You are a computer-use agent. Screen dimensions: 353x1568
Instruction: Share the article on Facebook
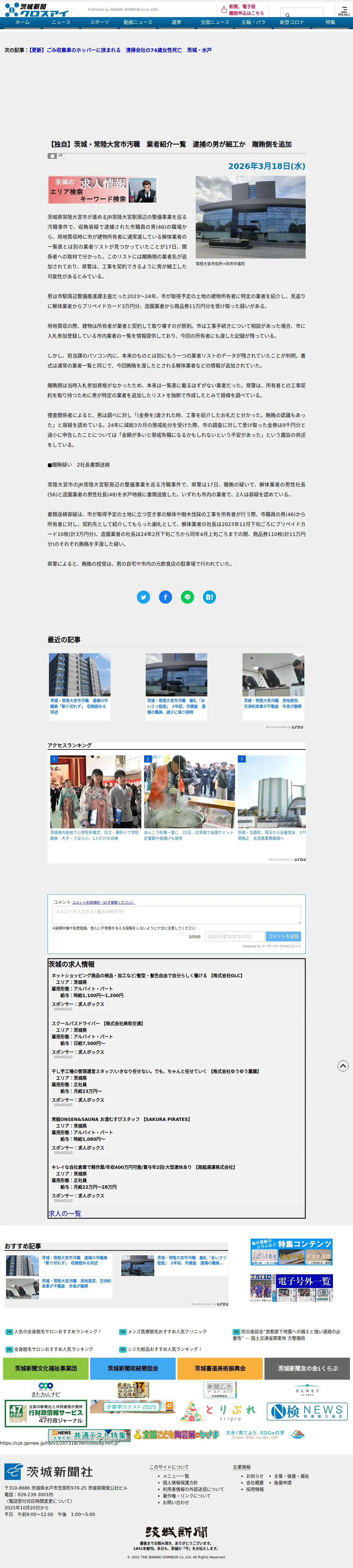pos(165,597)
